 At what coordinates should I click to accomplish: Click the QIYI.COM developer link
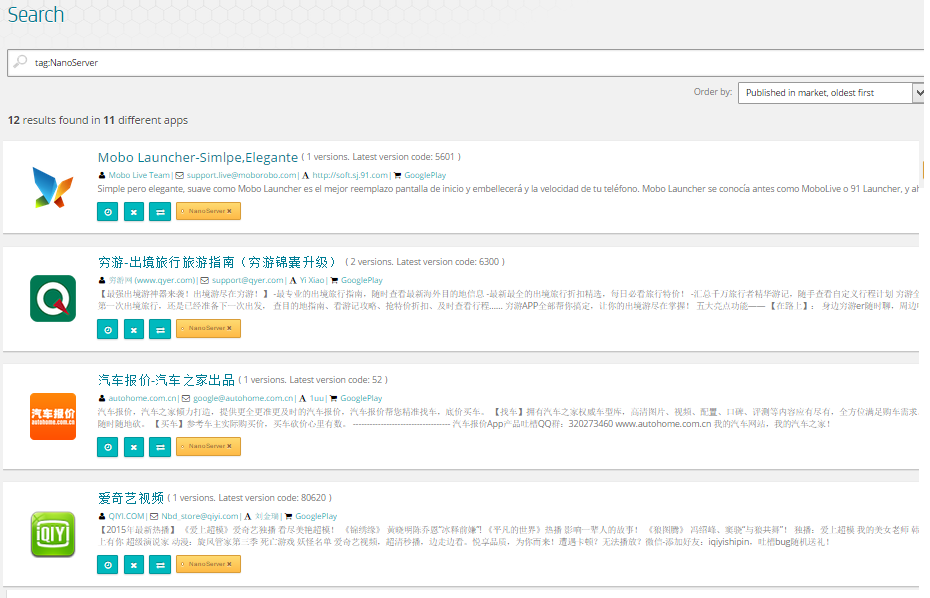tap(126, 516)
